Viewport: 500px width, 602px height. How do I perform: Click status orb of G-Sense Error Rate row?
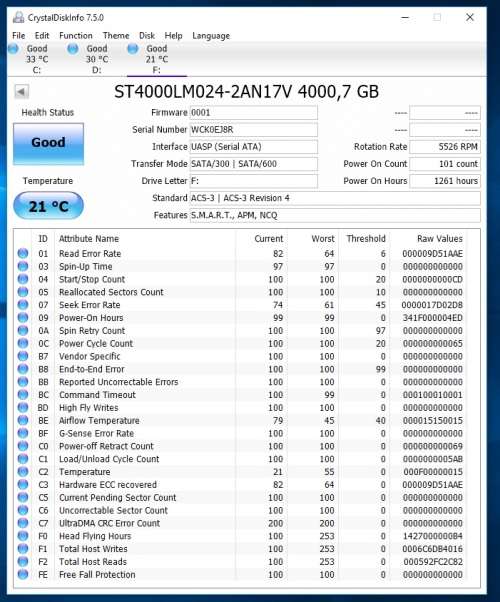click(x=23, y=433)
